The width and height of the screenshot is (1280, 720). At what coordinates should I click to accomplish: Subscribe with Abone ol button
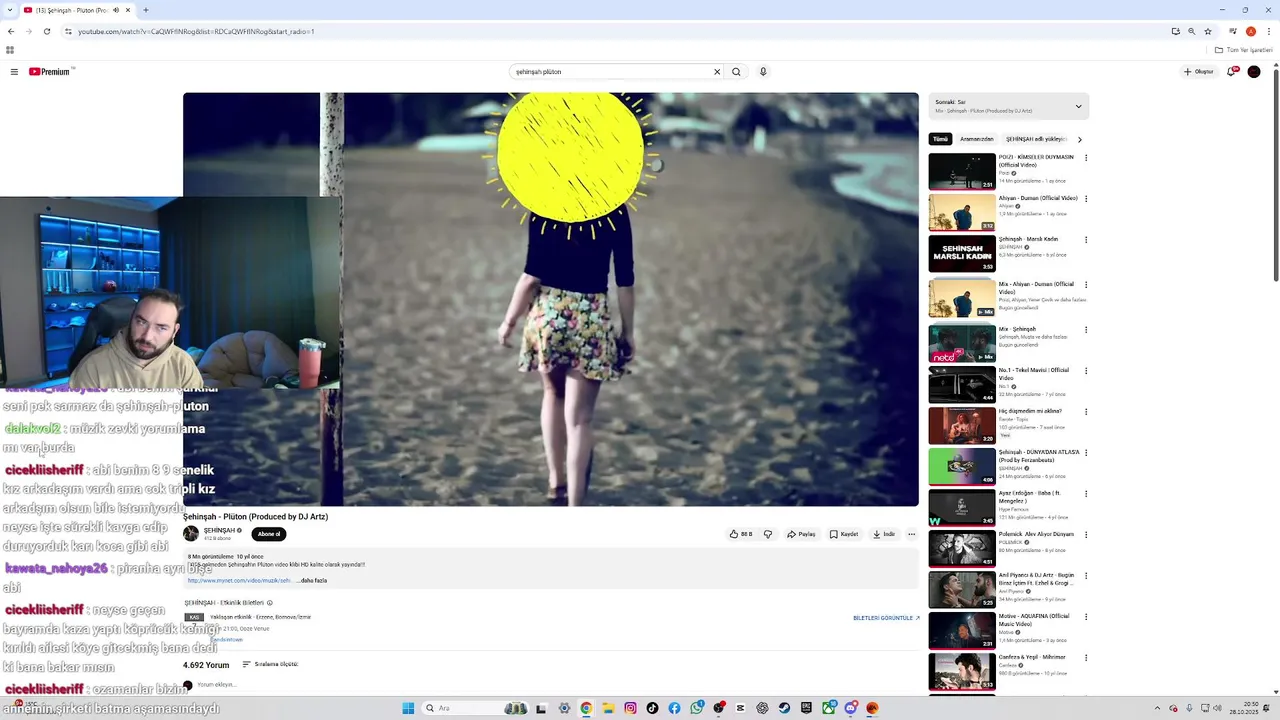pos(269,534)
